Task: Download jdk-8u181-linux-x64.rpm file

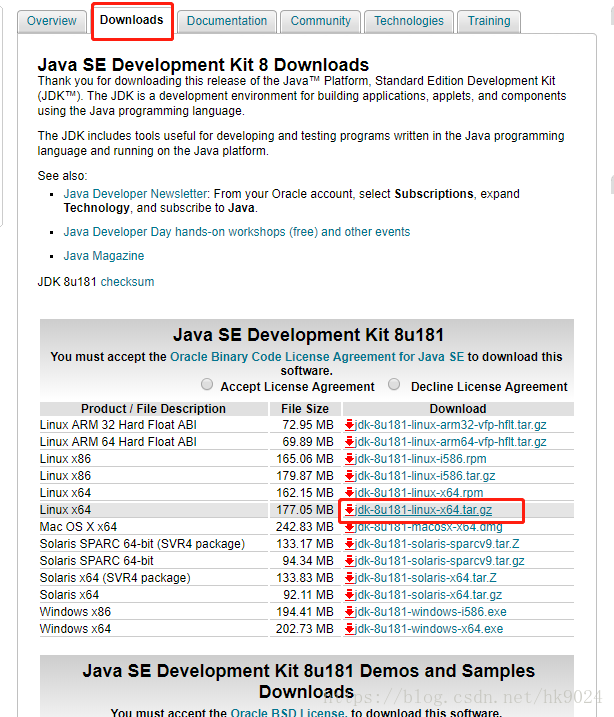Action: [x=419, y=492]
